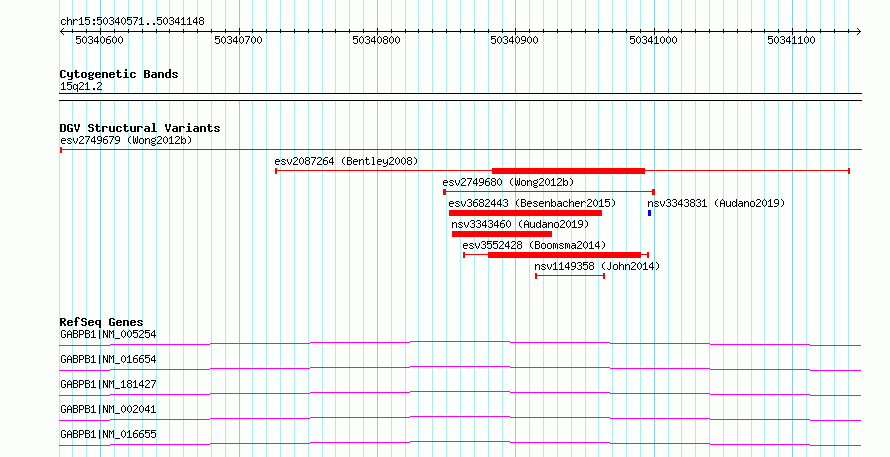Click the DGV Structural Variants track title
The width and height of the screenshot is (890, 457).
click(140, 128)
